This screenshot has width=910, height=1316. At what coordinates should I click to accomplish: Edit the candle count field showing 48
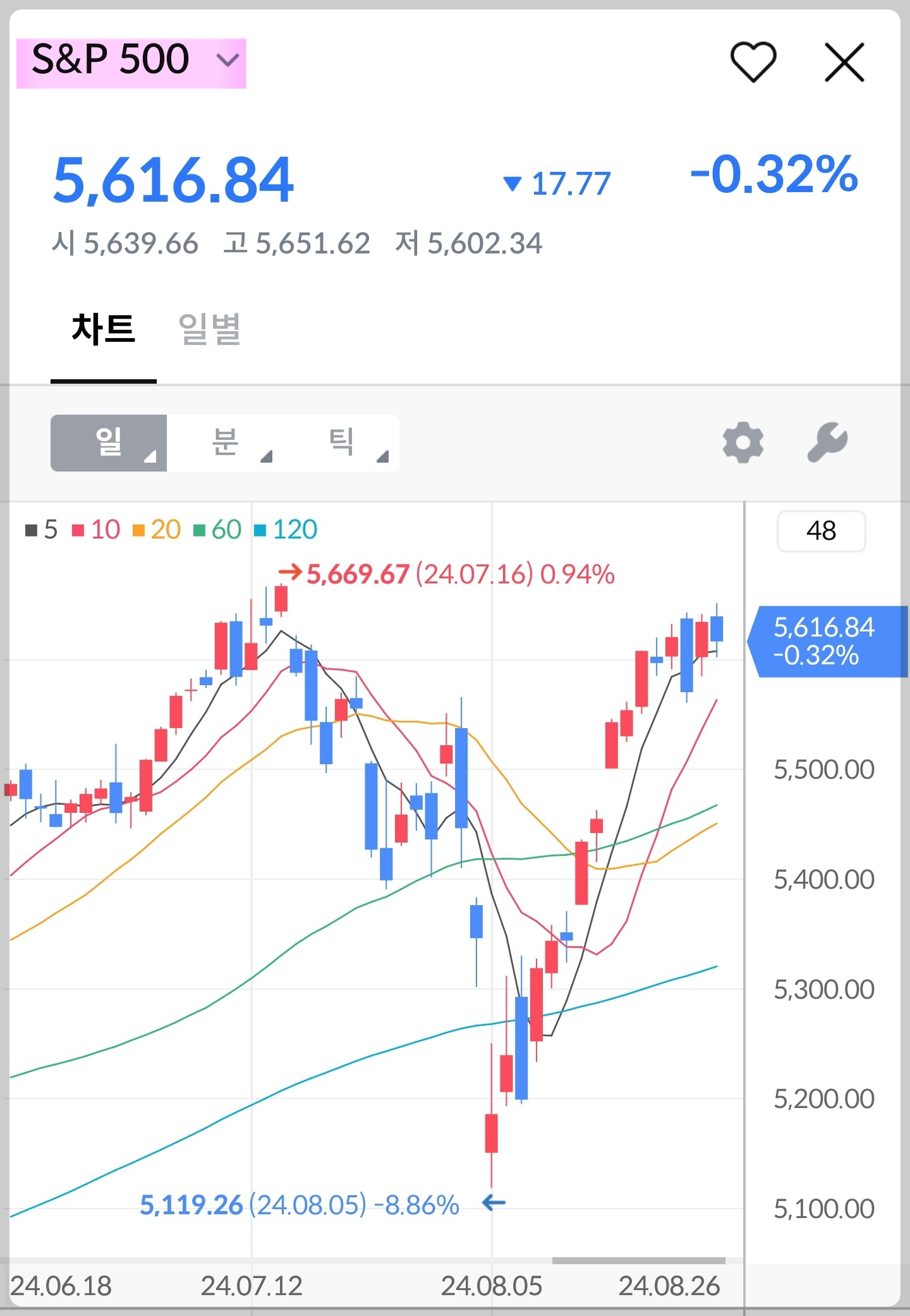click(821, 531)
